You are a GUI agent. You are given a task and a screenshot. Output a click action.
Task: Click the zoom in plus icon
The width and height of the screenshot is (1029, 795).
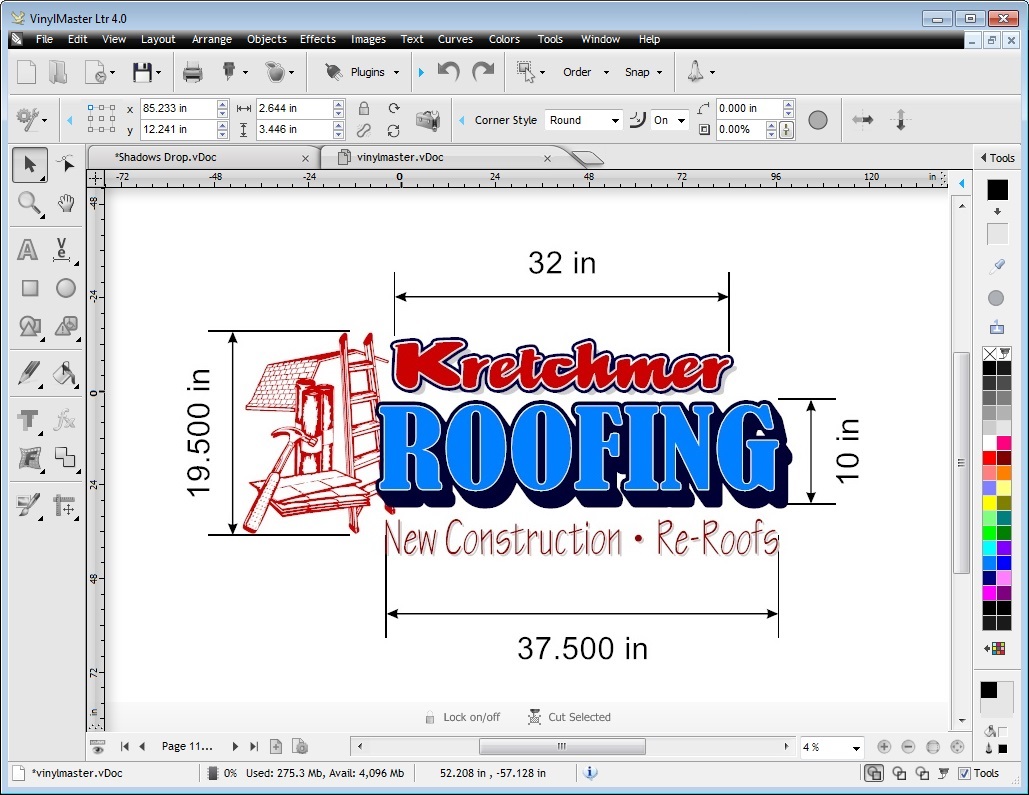pos(884,746)
